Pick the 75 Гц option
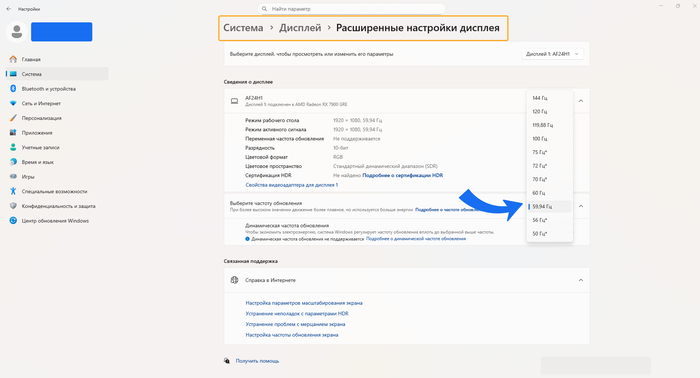Viewport: 700px width, 378px height. point(550,152)
